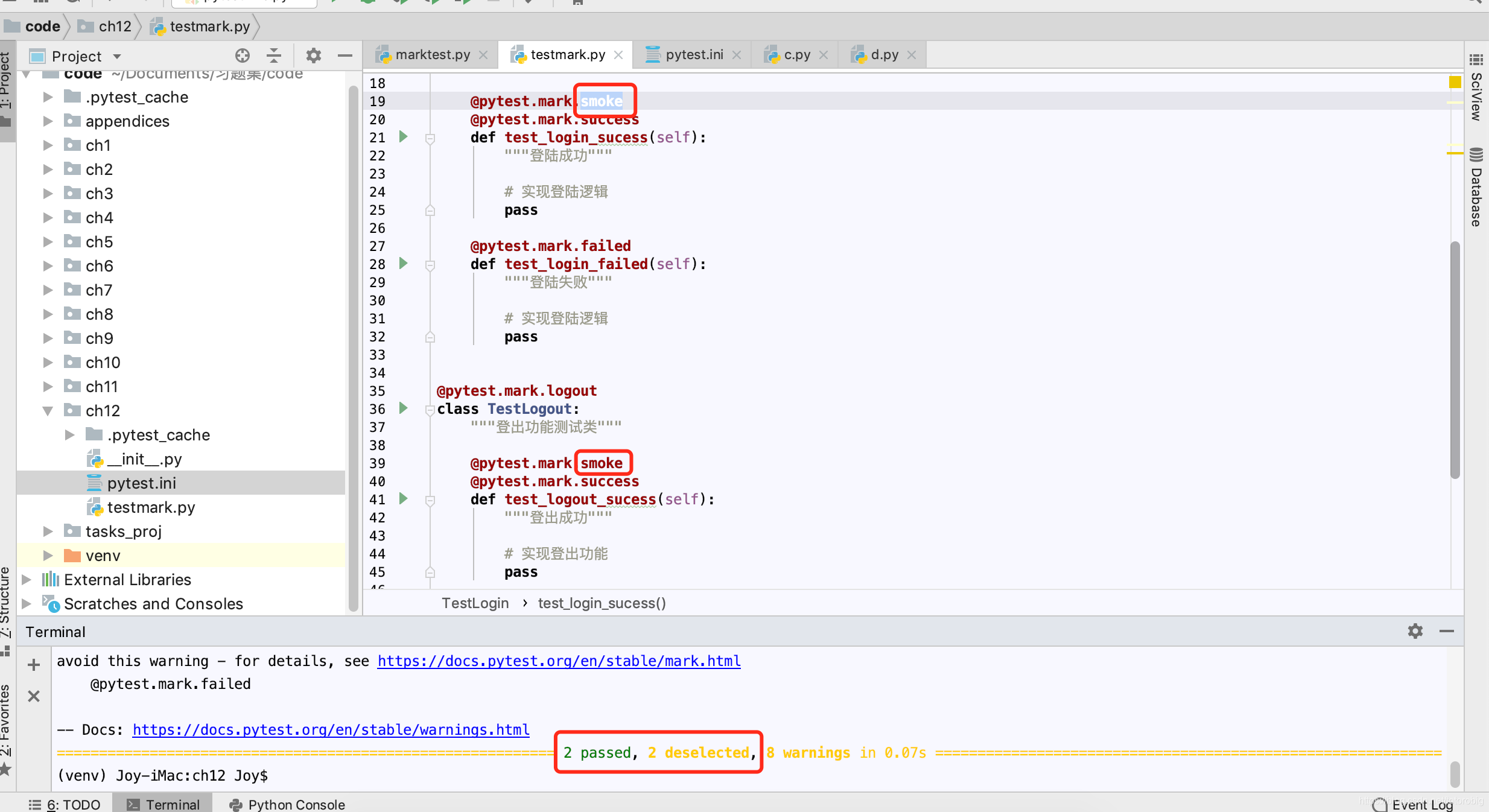
Task: Run test_login_failed via its green run arrow
Action: pos(403,263)
